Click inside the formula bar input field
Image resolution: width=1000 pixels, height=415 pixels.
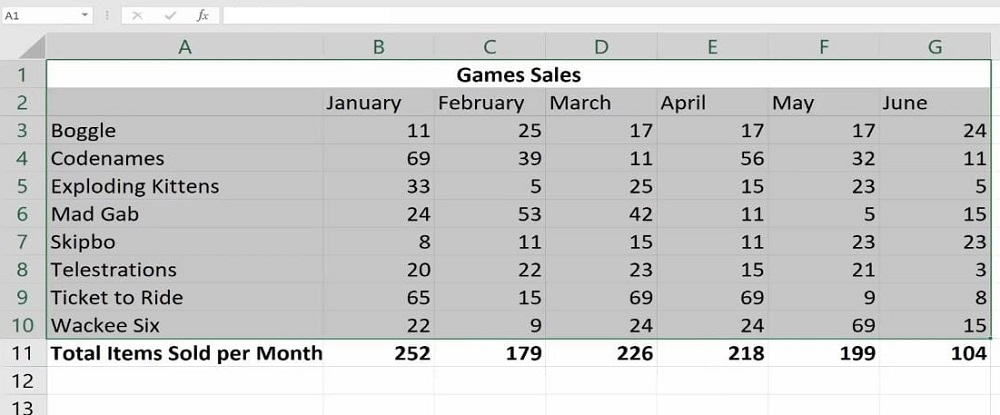600,16
